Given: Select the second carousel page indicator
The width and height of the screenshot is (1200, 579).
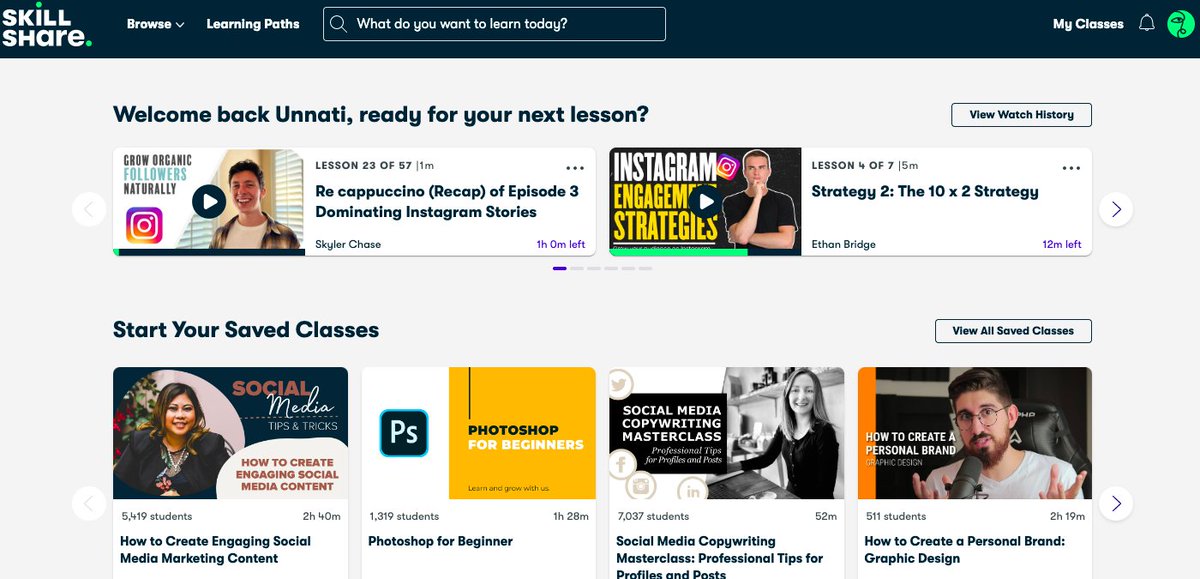Looking at the screenshot, I should tap(577, 268).
